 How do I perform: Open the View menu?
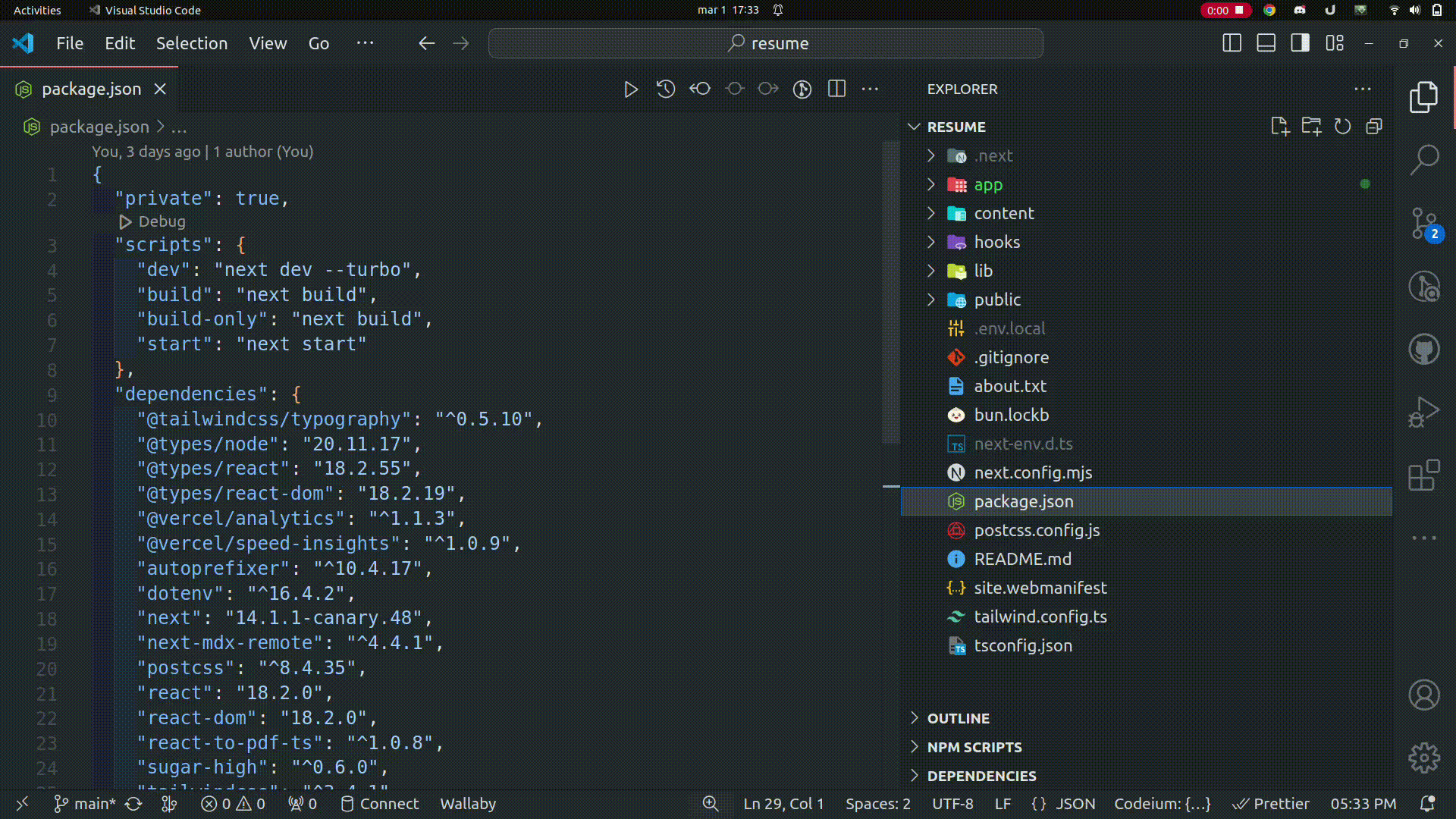click(x=268, y=43)
